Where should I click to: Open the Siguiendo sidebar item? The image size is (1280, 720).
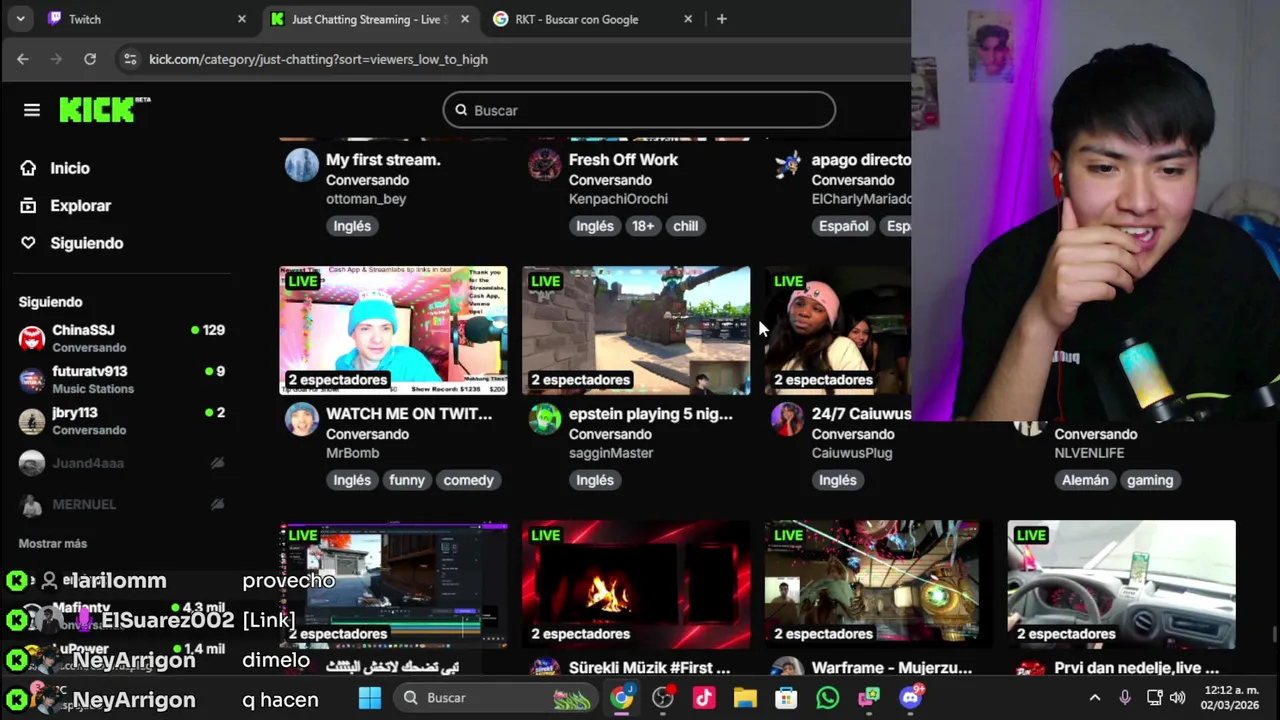72,243
